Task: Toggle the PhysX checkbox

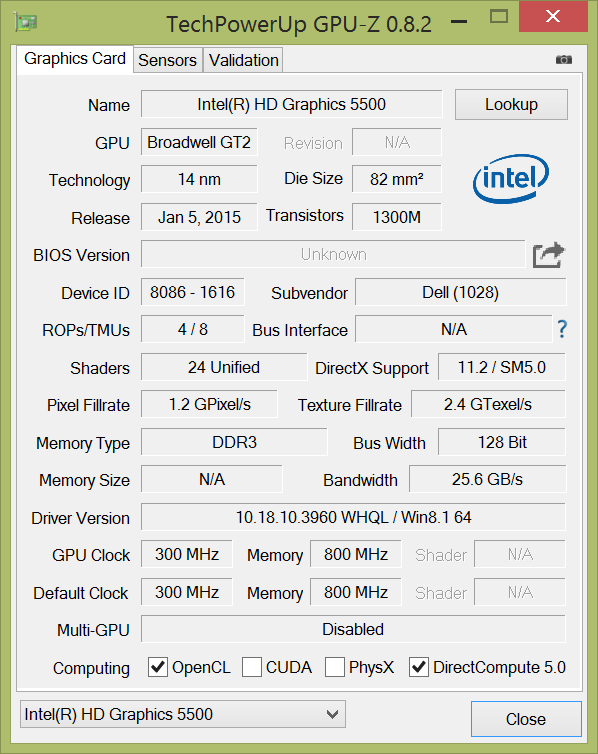Action: pyautogui.click(x=335, y=667)
